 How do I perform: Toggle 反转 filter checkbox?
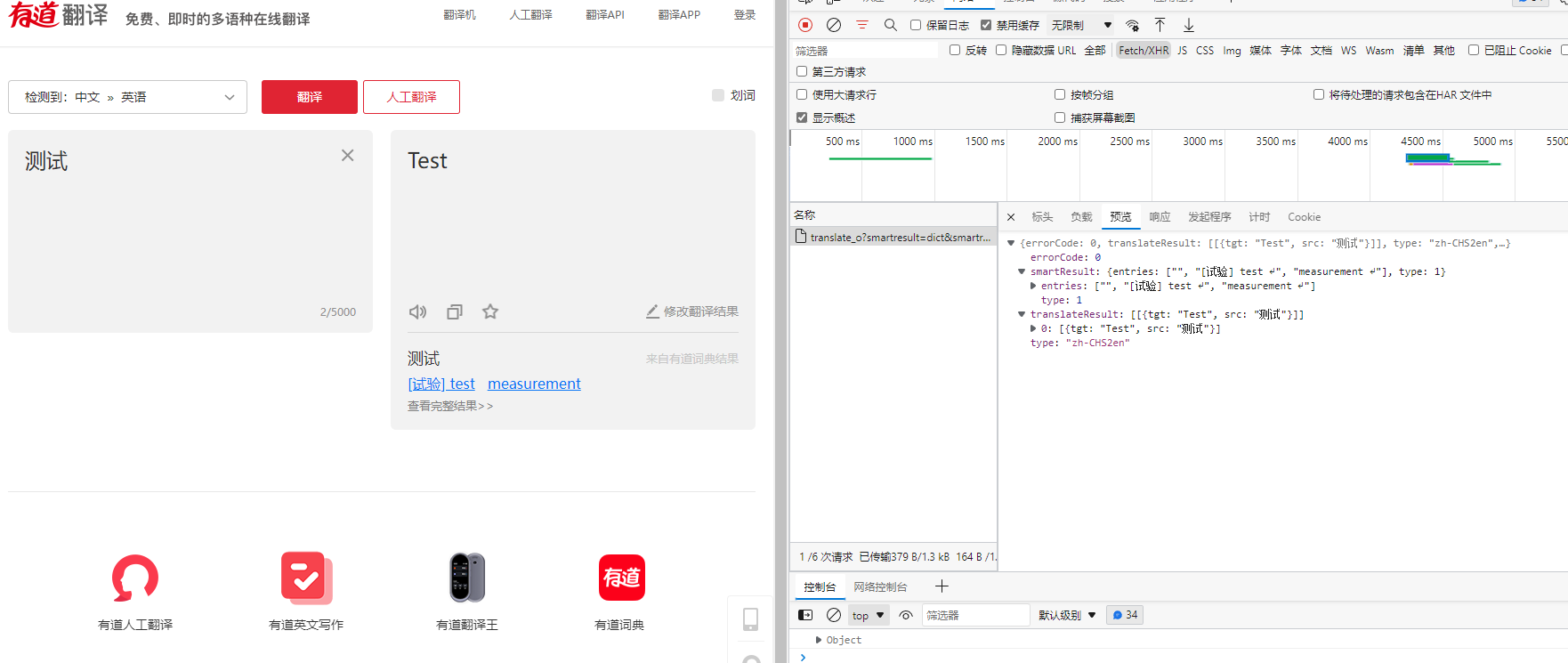tap(955, 50)
